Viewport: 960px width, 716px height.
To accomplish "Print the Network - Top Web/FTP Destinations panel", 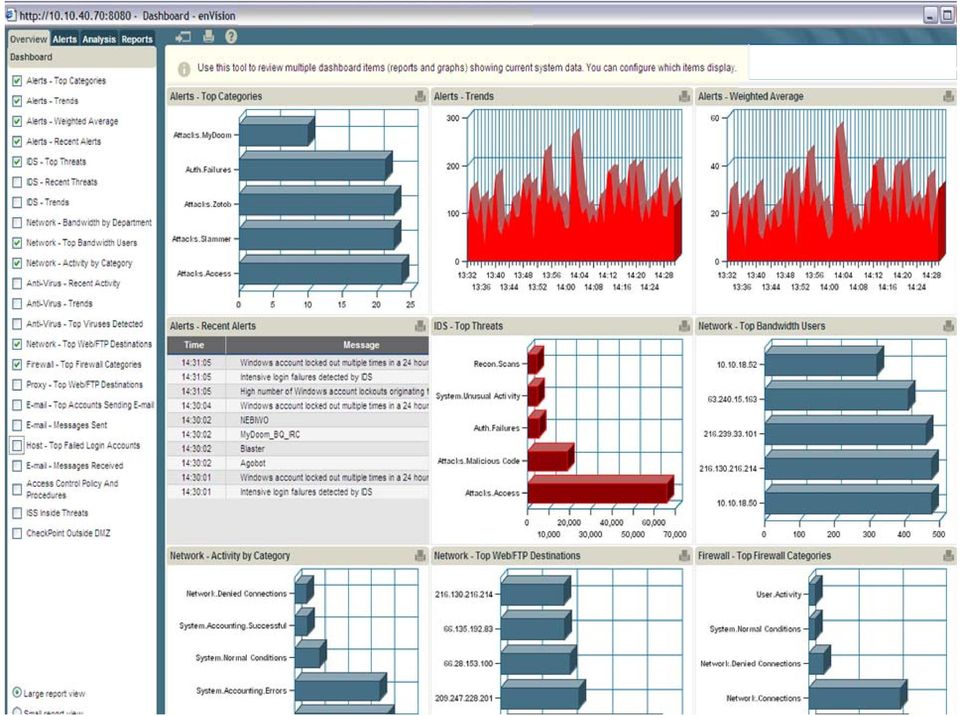I will 684,556.
